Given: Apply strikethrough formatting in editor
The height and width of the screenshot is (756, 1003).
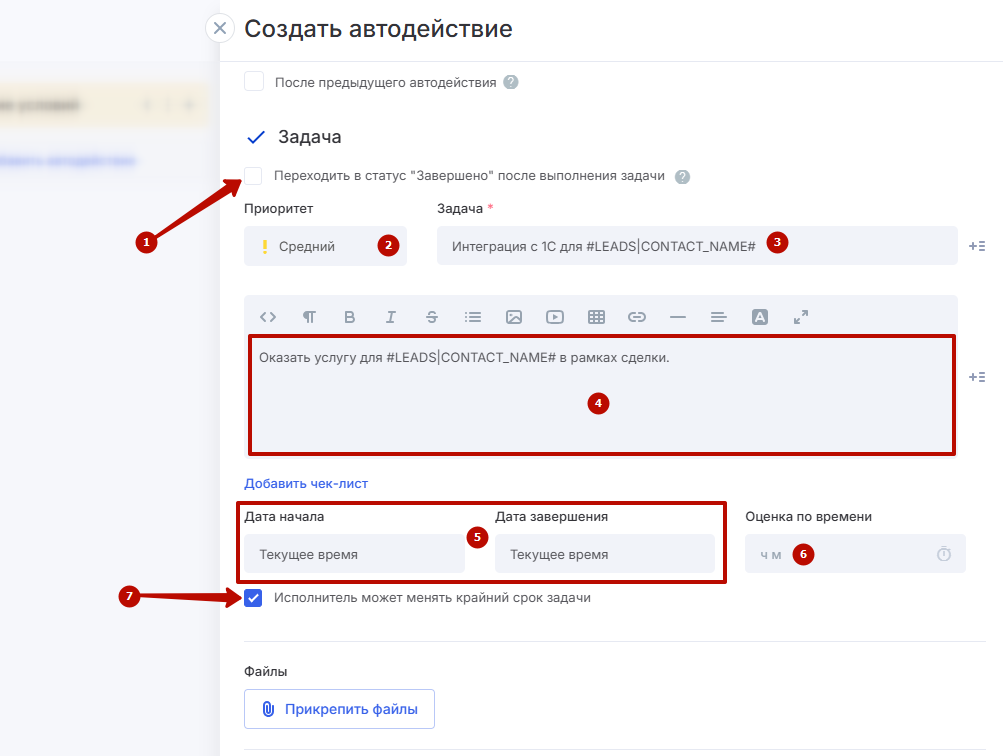Looking at the screenshot, I should click(x=432, y=317).
